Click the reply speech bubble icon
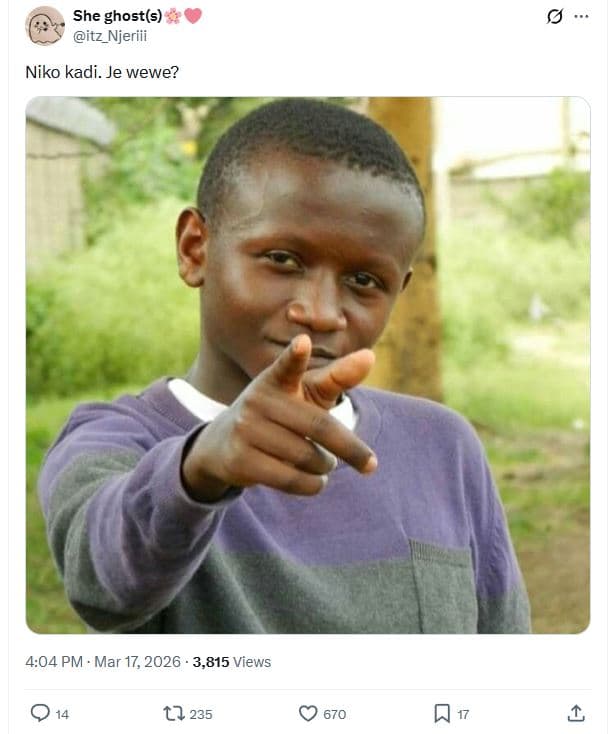Image resolution: width=613 pixels, height=734 pixels. pyautogui.click(x=40, y=713)
